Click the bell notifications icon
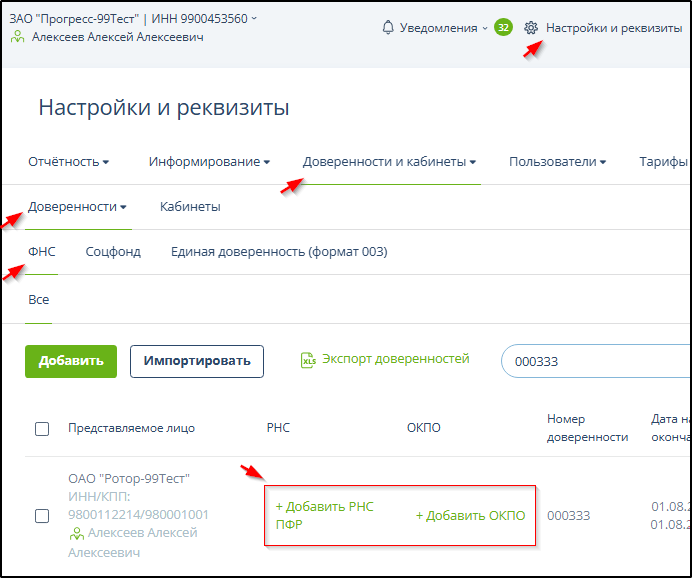692x578 pixels. point(388,28)
